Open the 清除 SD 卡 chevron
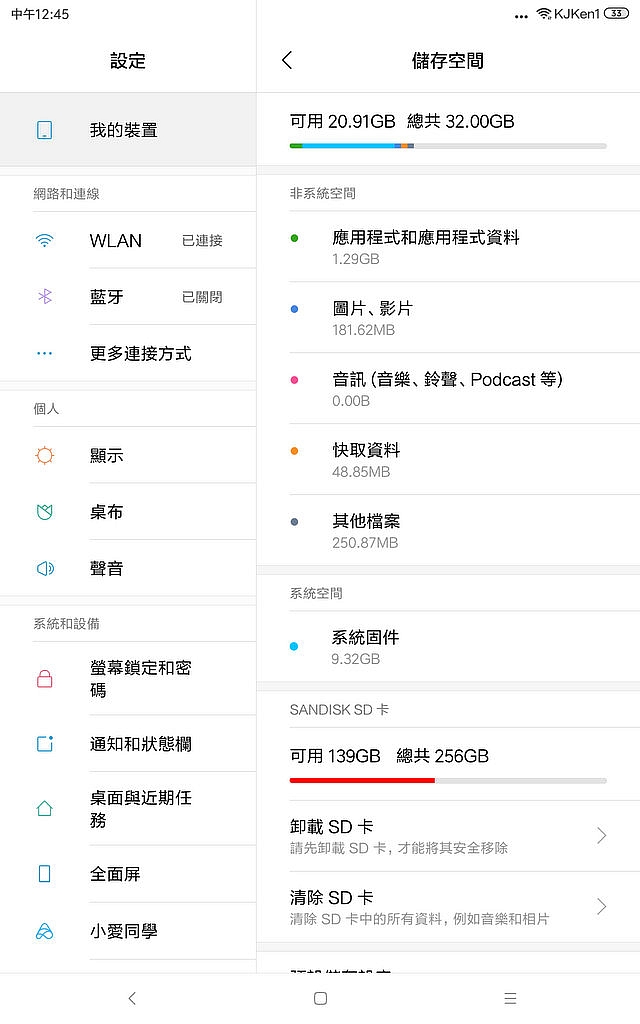 pyautogui.click(x=601, y=906)
